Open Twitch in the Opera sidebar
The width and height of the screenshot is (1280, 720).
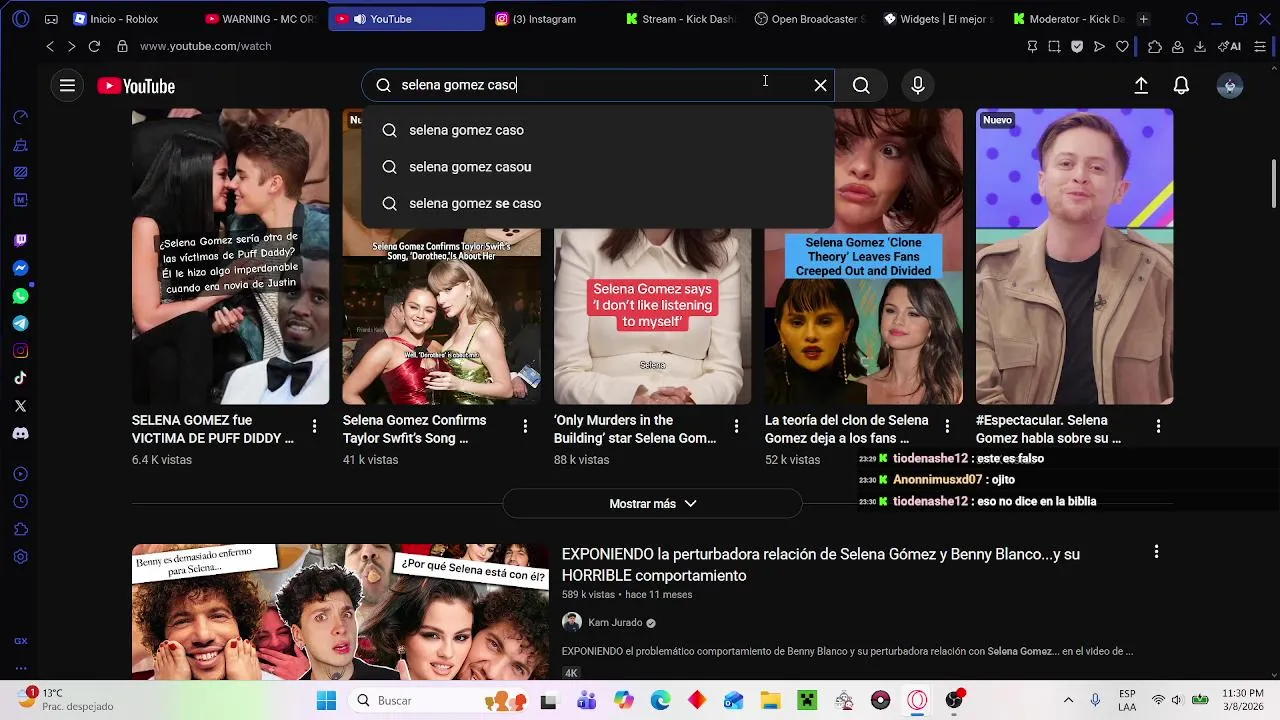[21, 240]
